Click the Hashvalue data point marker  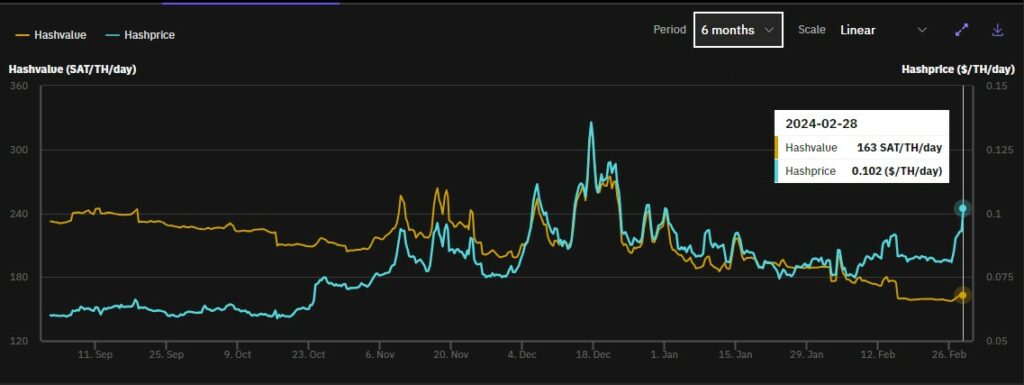click(x=962, y=295)
